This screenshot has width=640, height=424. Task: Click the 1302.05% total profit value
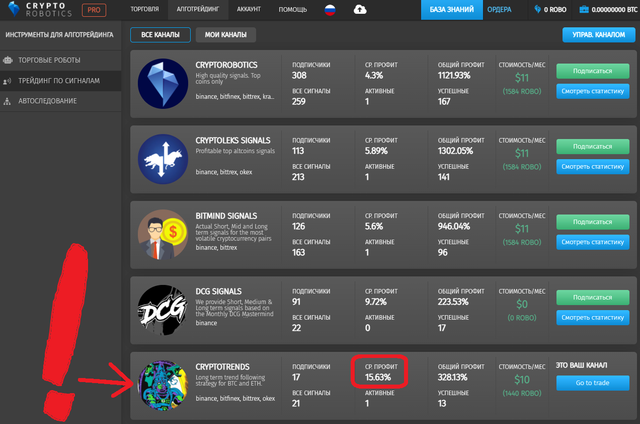[x=455, y=151]
